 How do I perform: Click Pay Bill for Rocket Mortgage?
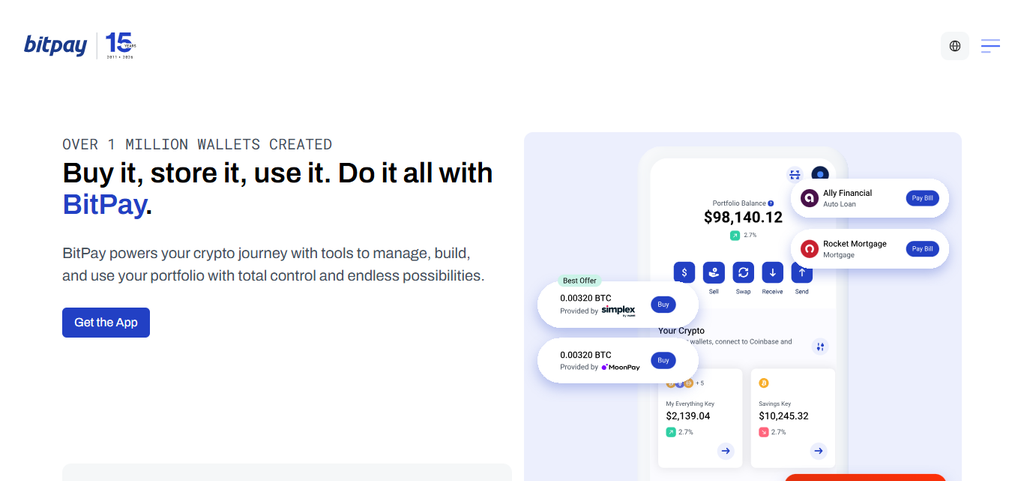922,249
